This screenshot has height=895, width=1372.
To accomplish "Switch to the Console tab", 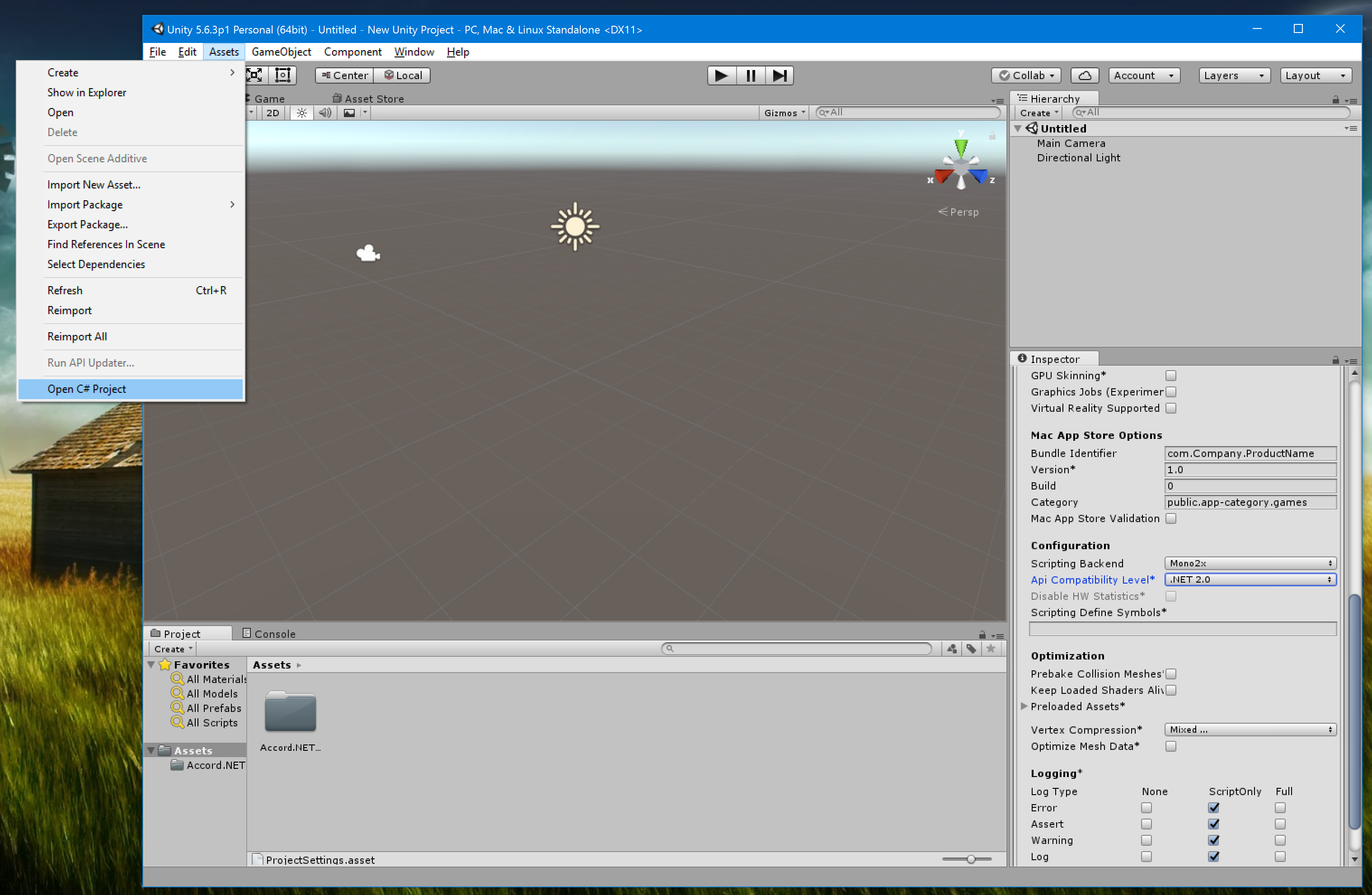I will [x=269, y=634].
